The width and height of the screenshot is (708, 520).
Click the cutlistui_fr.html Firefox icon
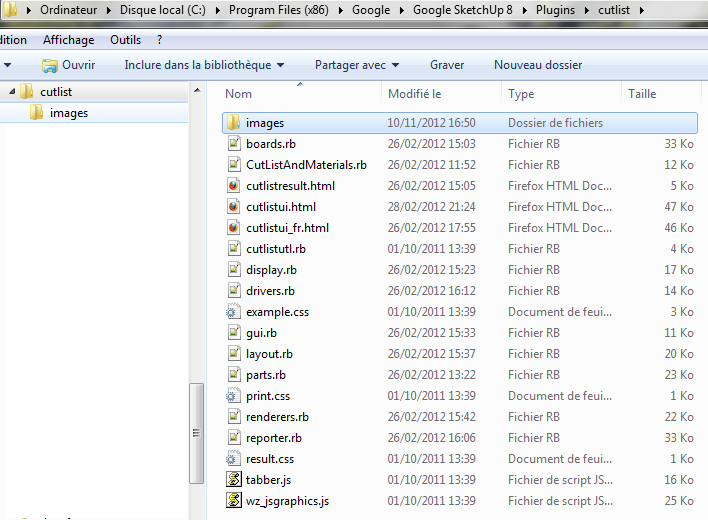pos(233,228)
